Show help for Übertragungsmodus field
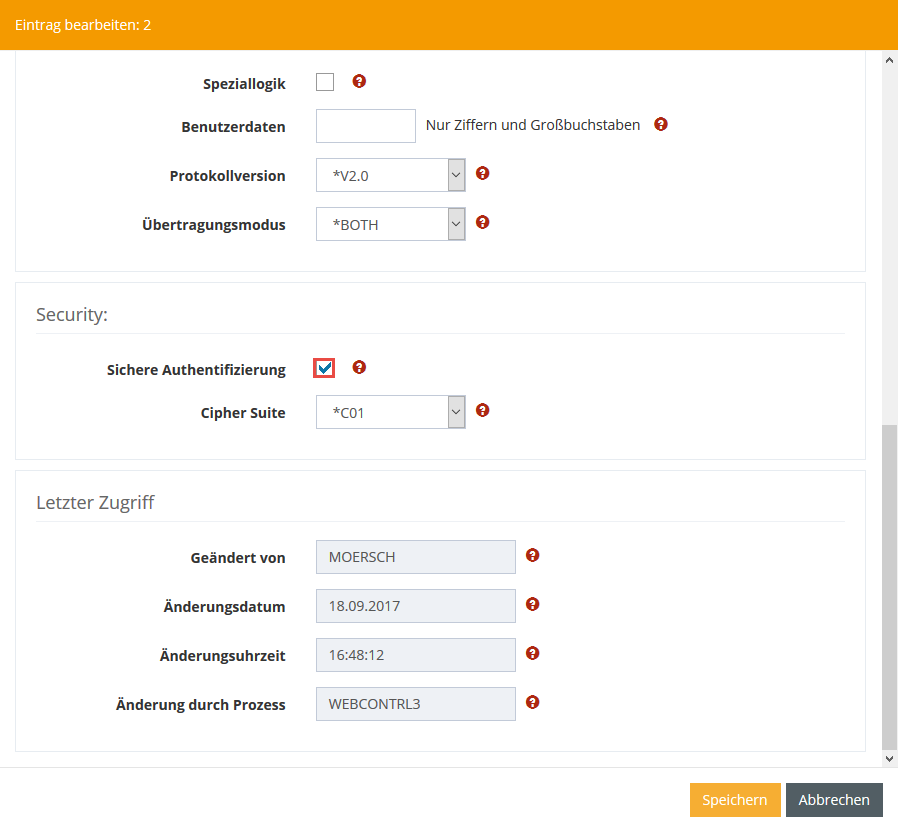898x832 pixels. (x=482, y=223)
